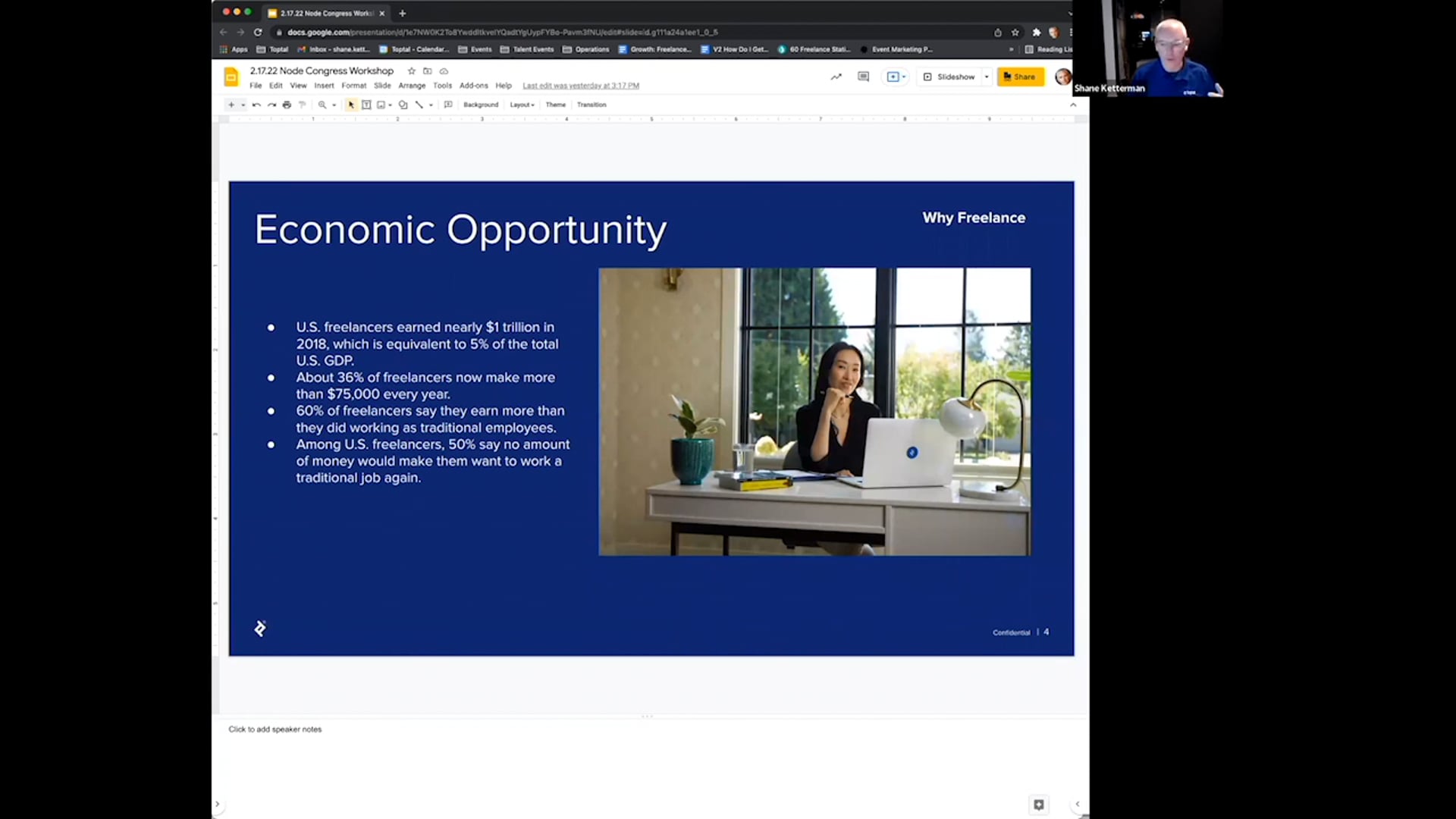The width and height of the screenshot is (1456, 819).
Task: Open the Arrange menu
Action: pos(412,86)
